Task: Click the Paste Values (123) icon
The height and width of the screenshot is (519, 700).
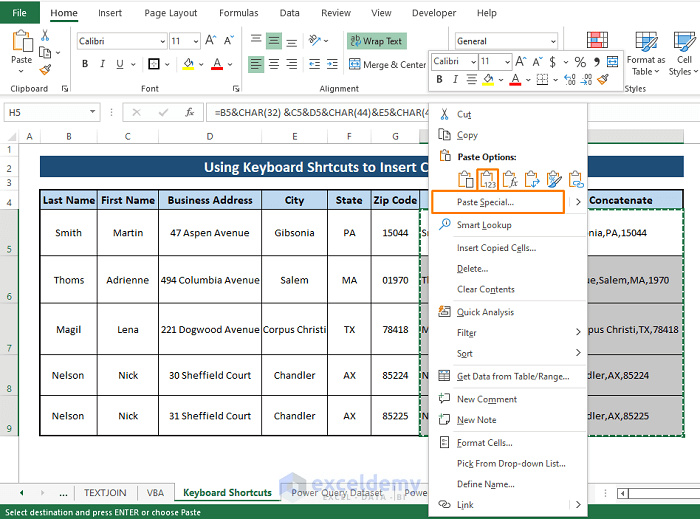Action: [488, 180]
